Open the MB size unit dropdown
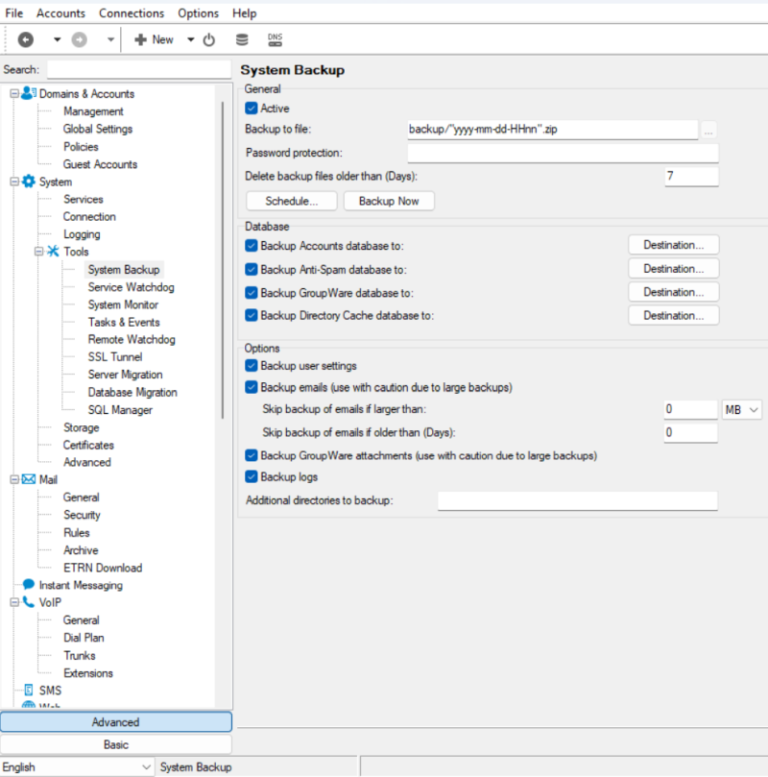 click(x=741, y=410)
